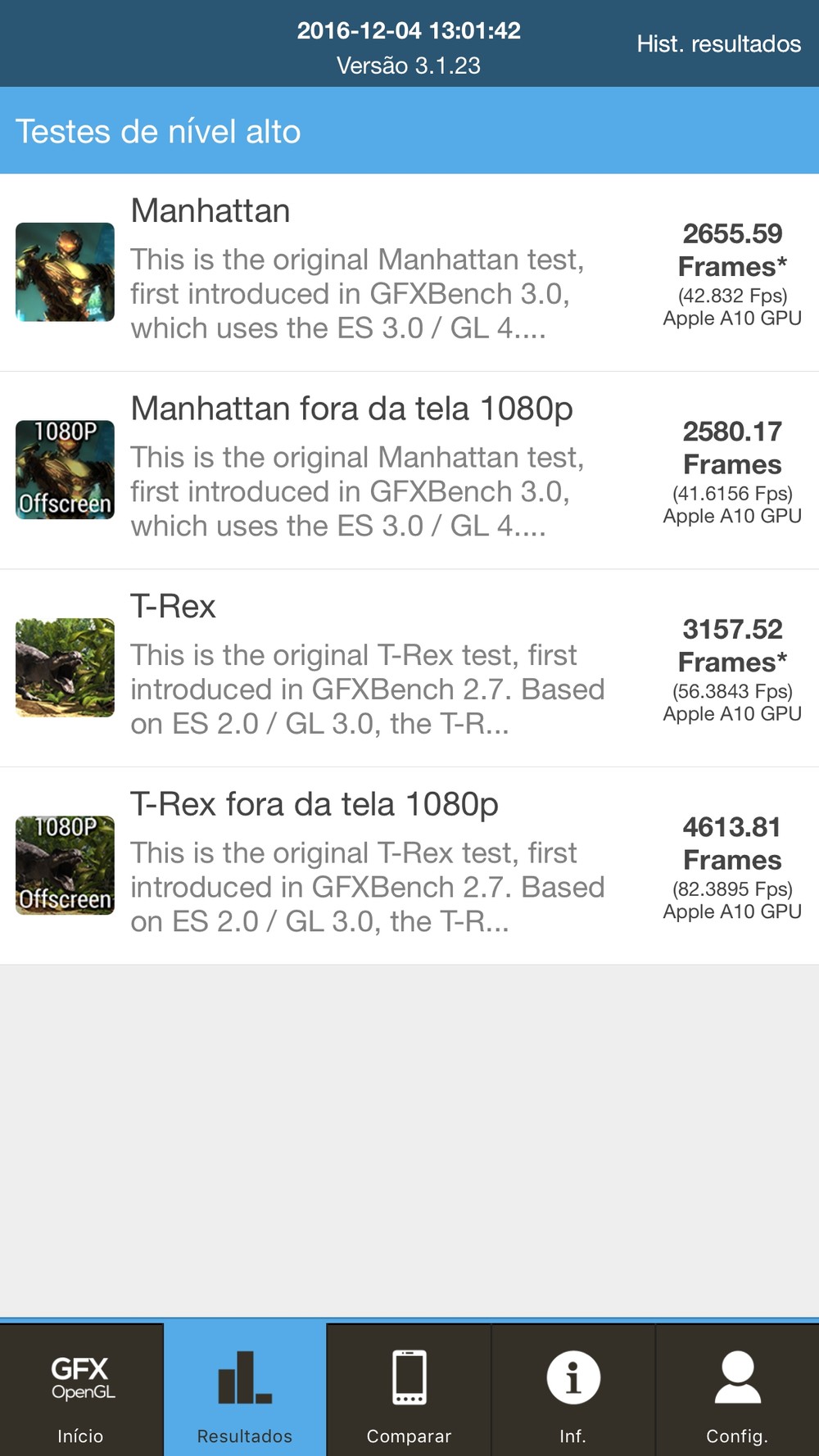Select the Manhattan test title
The width and height of the screenshot is (819, 1456).
(x=210, y=211)
